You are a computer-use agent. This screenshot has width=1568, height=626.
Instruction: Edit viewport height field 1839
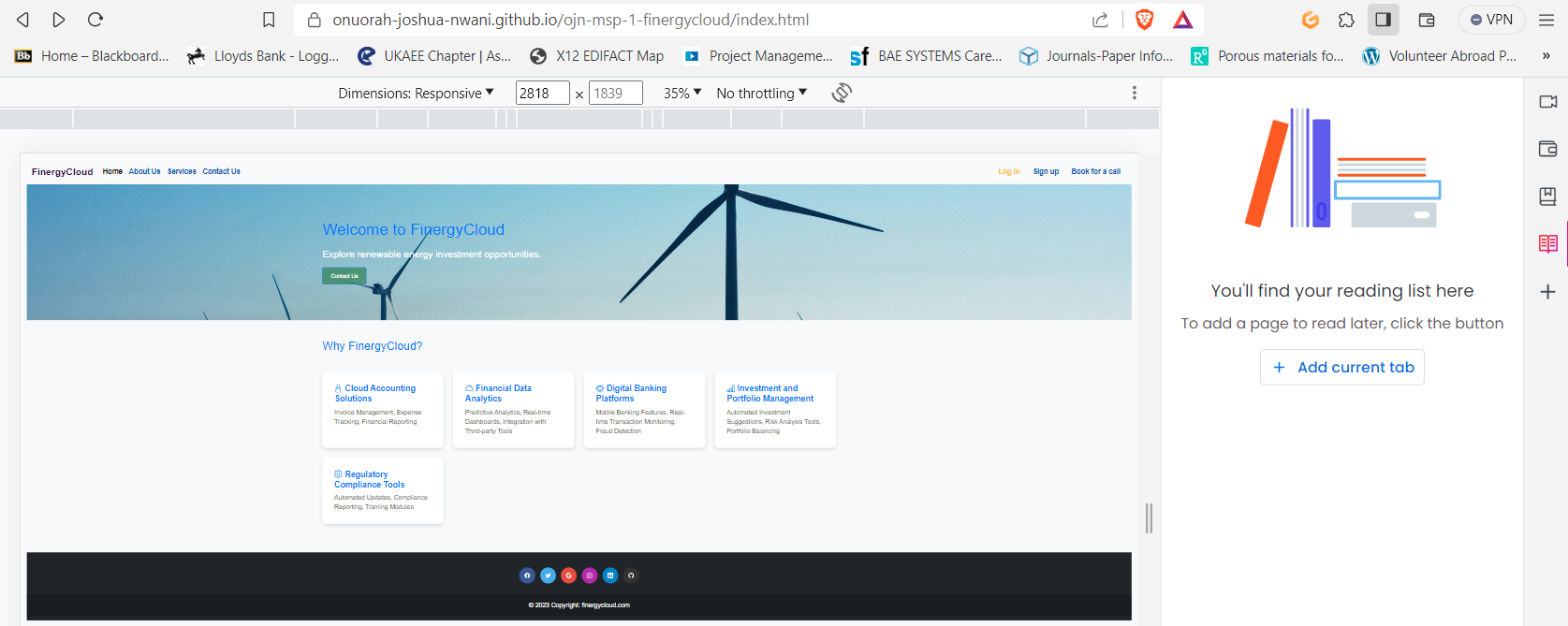coord(615,93)
